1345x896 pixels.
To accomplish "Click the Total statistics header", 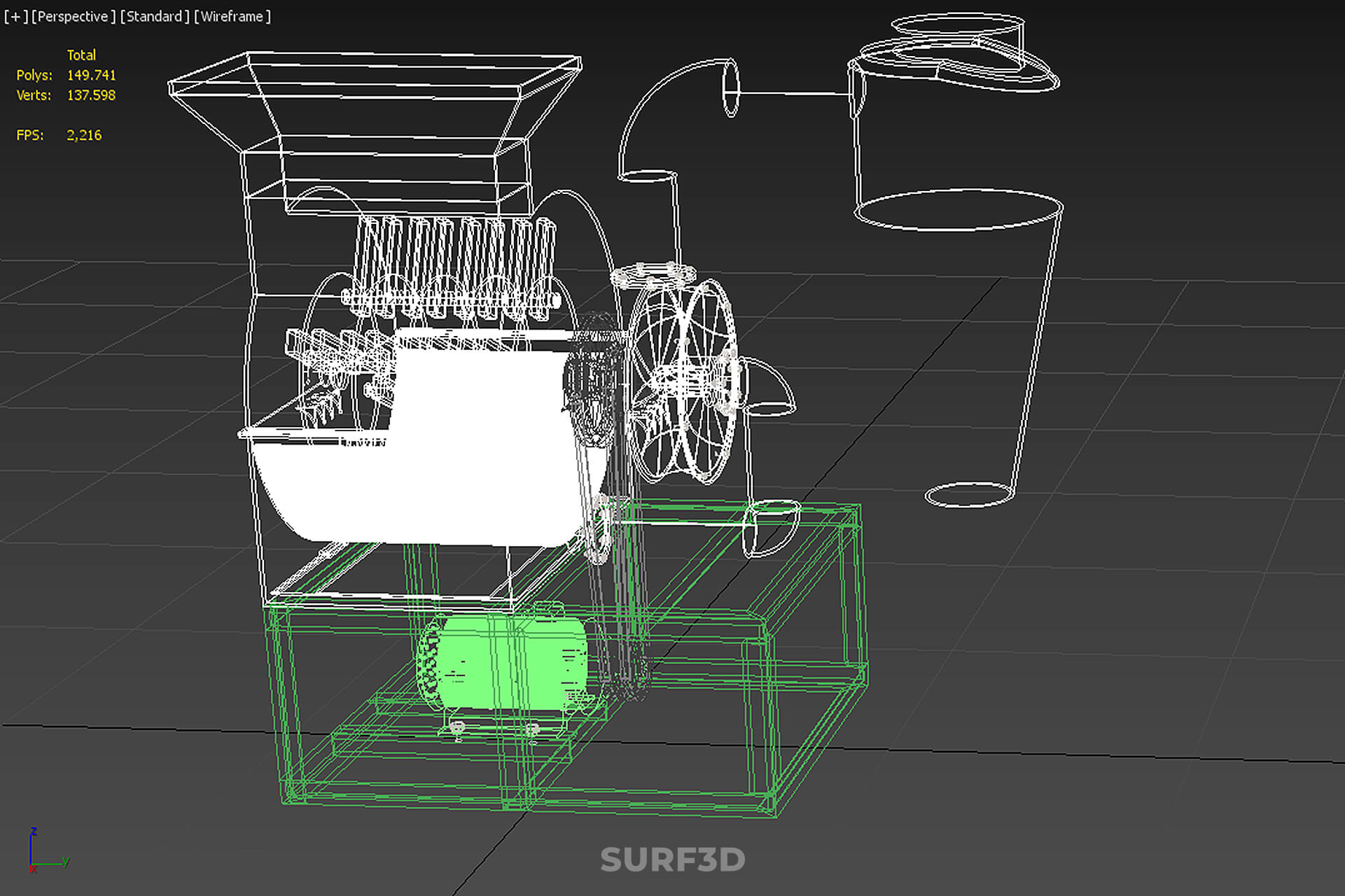I will (x=81, y=55).
